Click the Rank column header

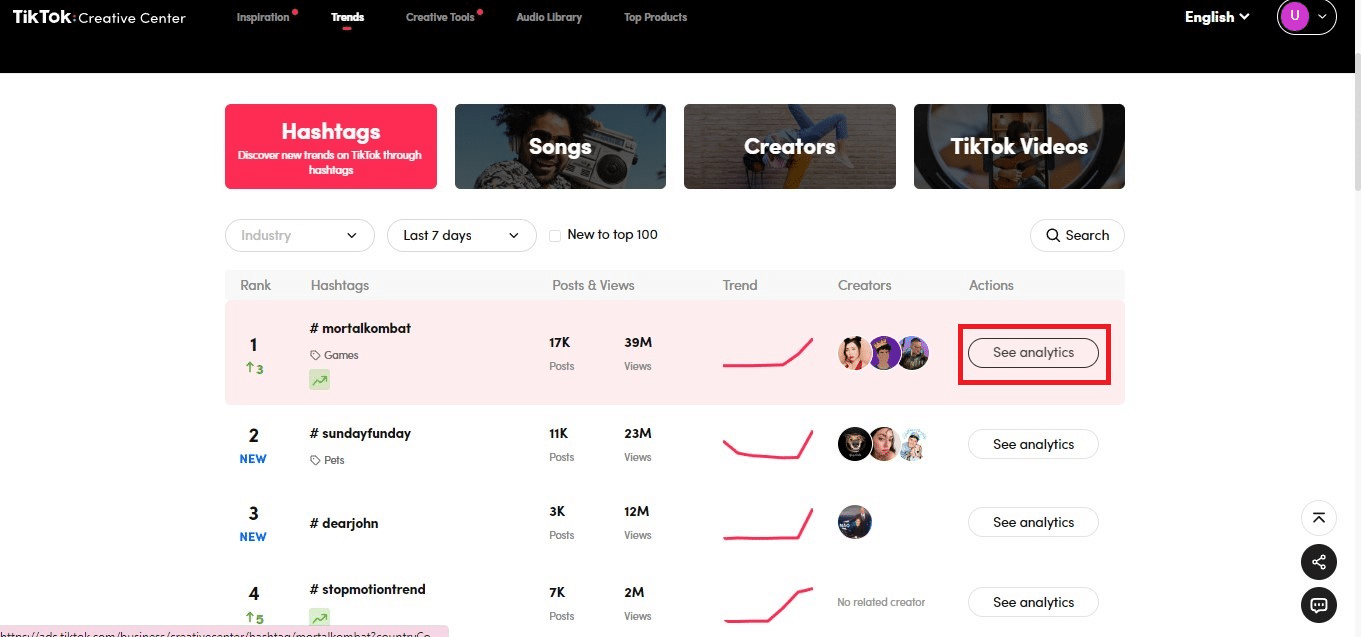[x=256, y=285]
